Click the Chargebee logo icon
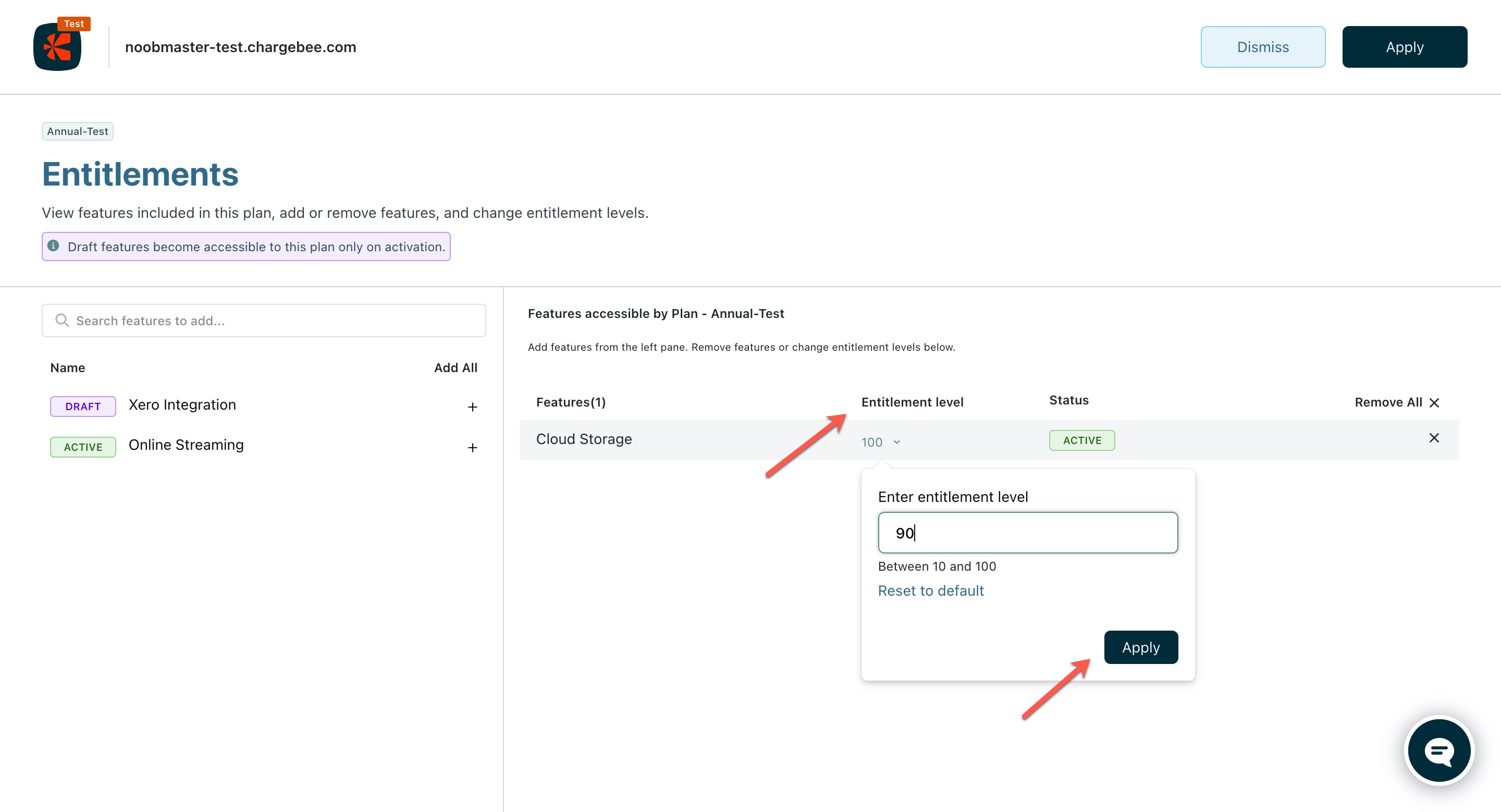The width and height of the screenshot is (1501, 812). click(58, 47)
